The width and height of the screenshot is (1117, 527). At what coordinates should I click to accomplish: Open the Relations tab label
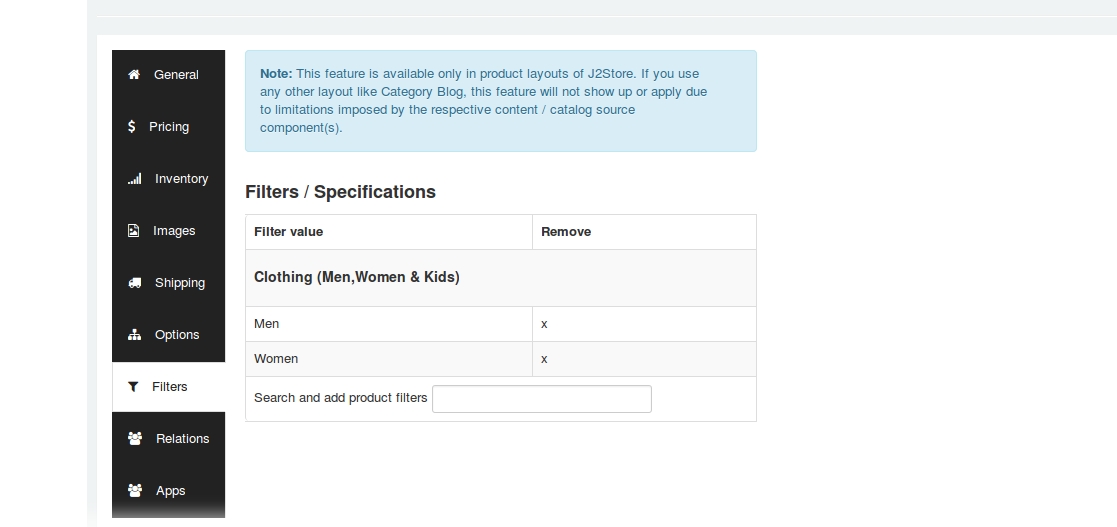(x=182, y=439)
